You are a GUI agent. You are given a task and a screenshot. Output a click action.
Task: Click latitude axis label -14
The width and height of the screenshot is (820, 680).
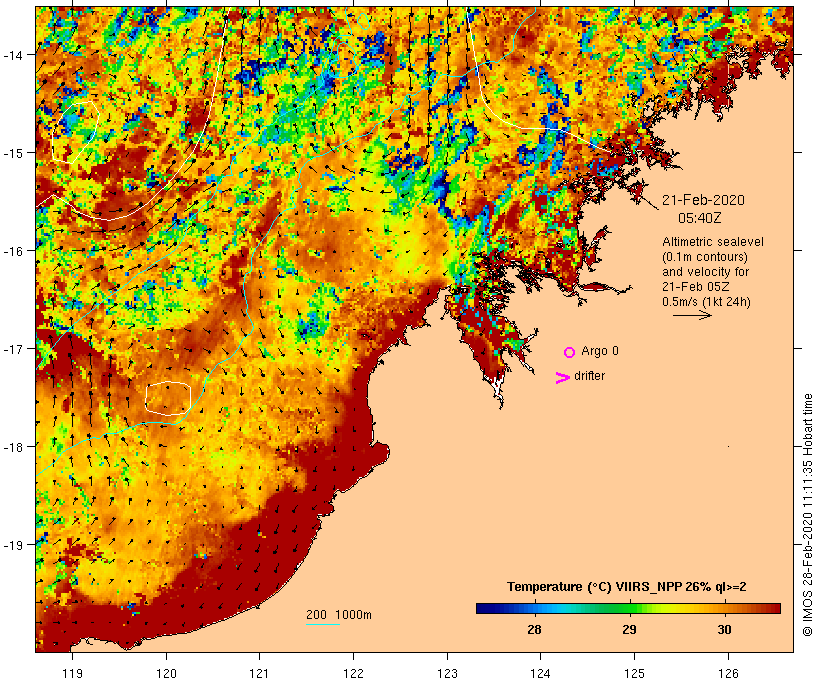pyautogui.click(x=13, y=54)
